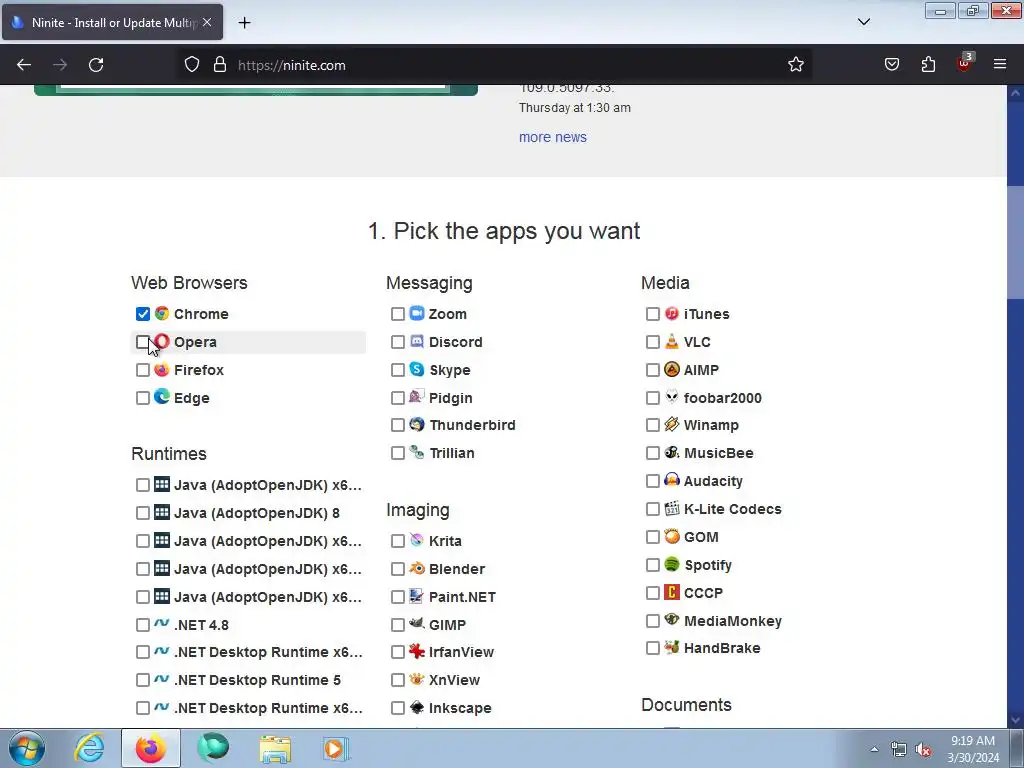This screenshot has width=1024, height=768.
Task: Click the Firefox logo in the app list
Action: (x=161, y=370)
